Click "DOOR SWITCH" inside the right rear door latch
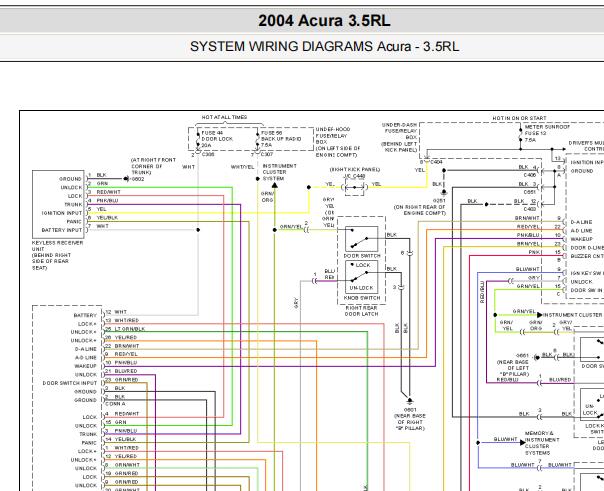Screen dimensions: 604x491 click(362, 256)
